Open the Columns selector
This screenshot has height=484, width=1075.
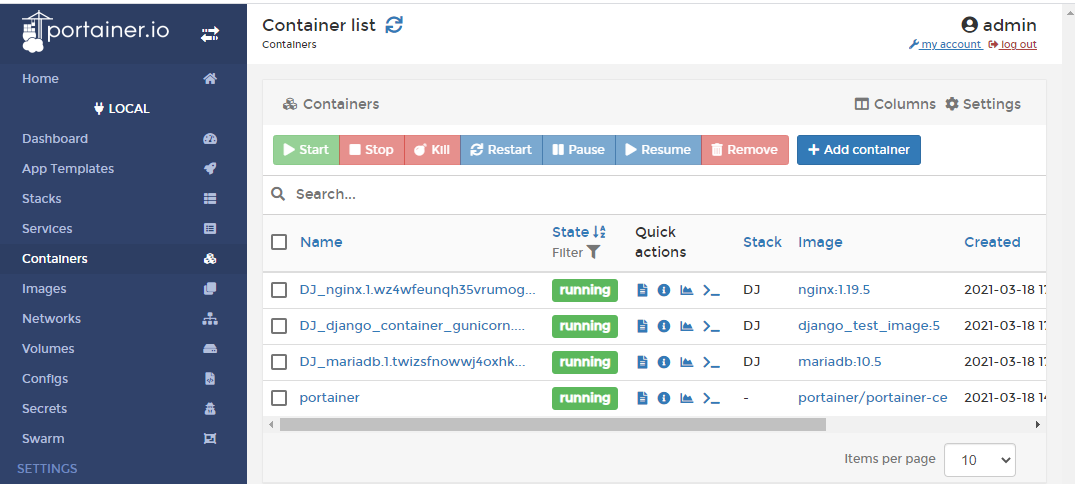[x=895, y=104]
